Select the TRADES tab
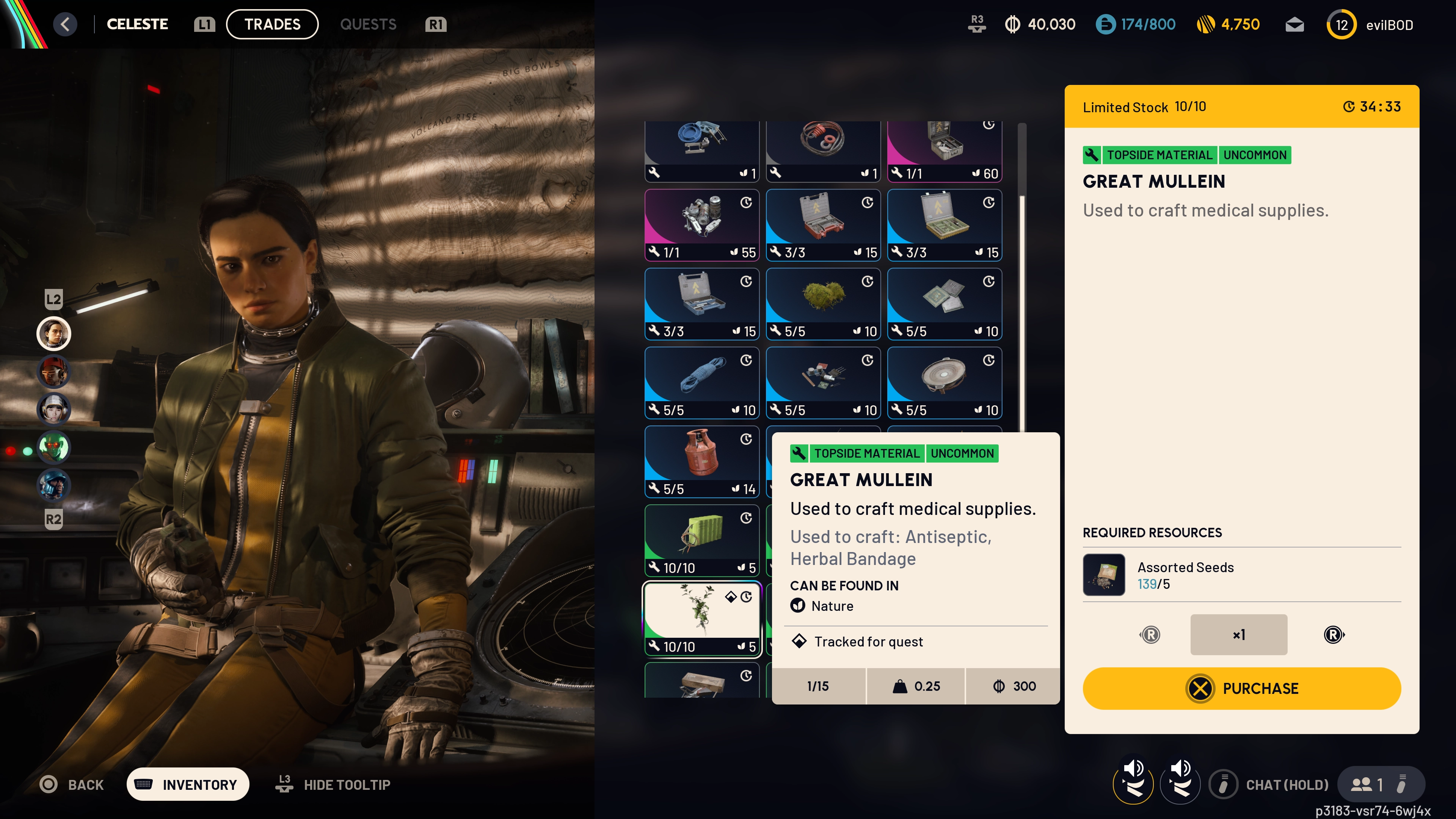Viewport: 1456px width, 819px height. [272, 24]
